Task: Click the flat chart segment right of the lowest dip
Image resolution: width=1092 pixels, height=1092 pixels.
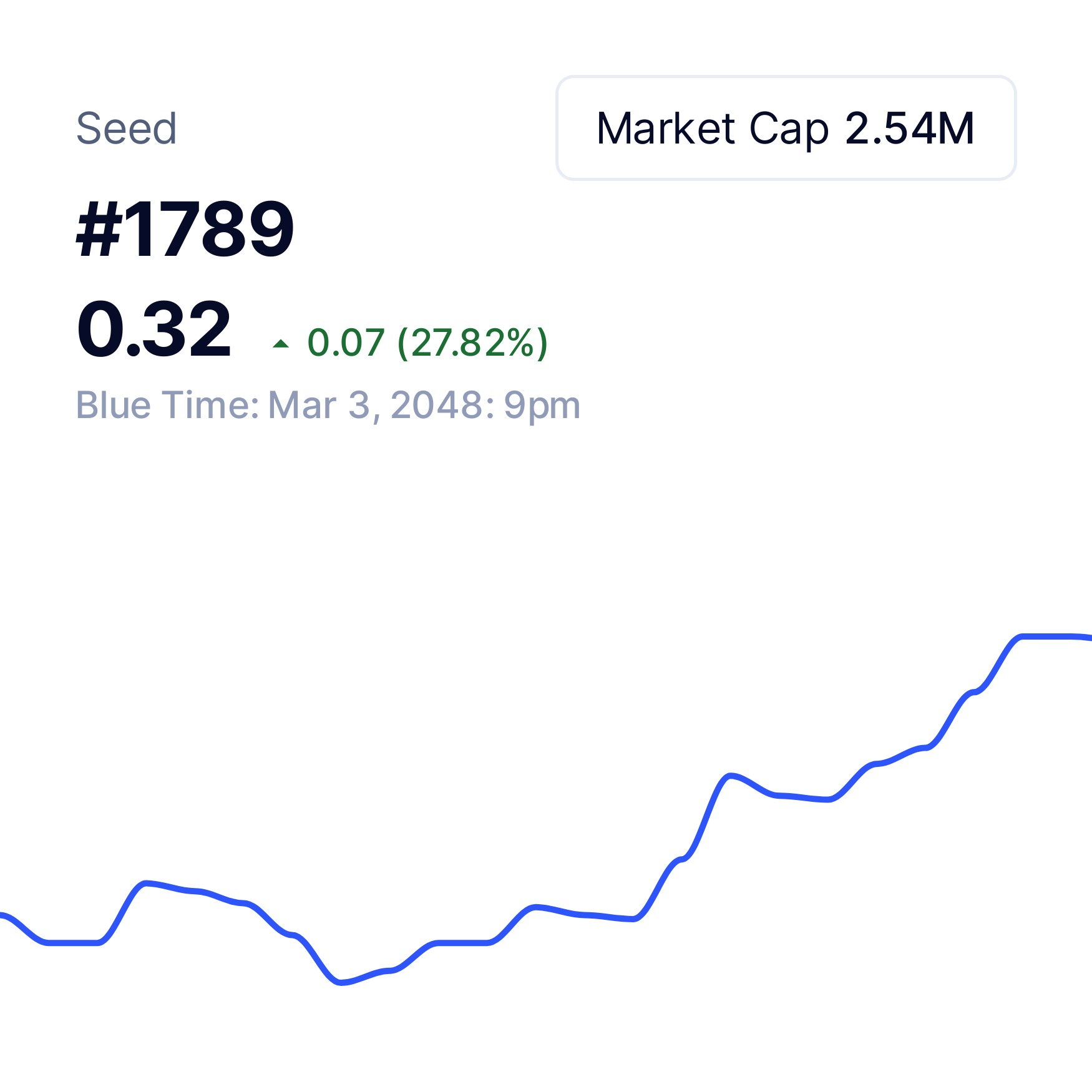Action: 462,942
